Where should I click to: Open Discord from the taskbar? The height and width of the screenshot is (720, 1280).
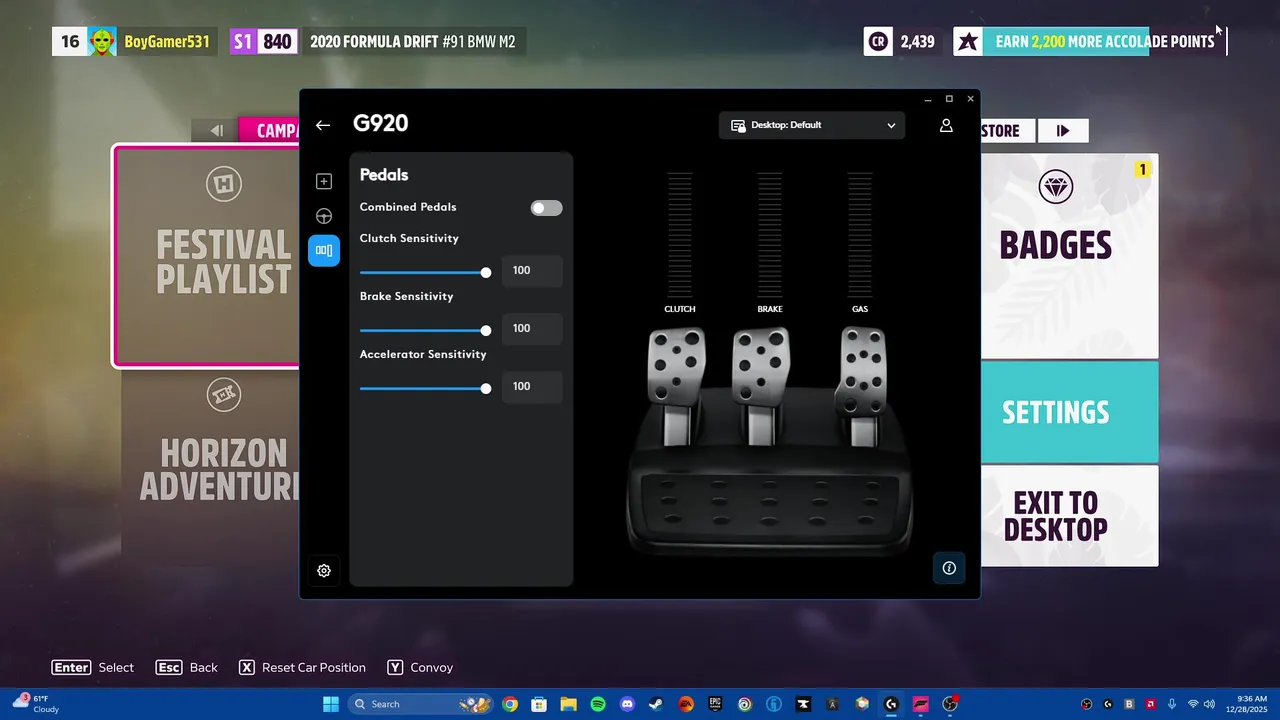(627, 704)
